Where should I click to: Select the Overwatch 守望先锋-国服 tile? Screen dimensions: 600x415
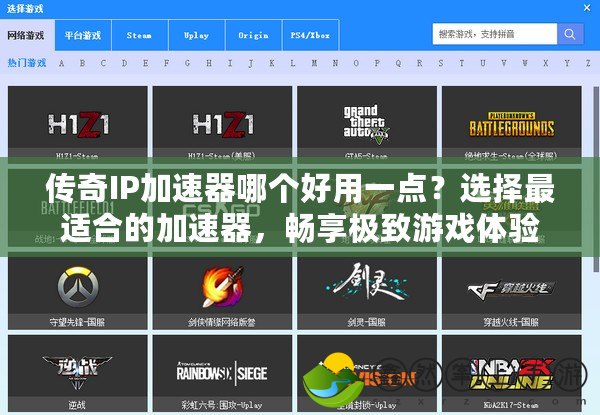point(77,293)
